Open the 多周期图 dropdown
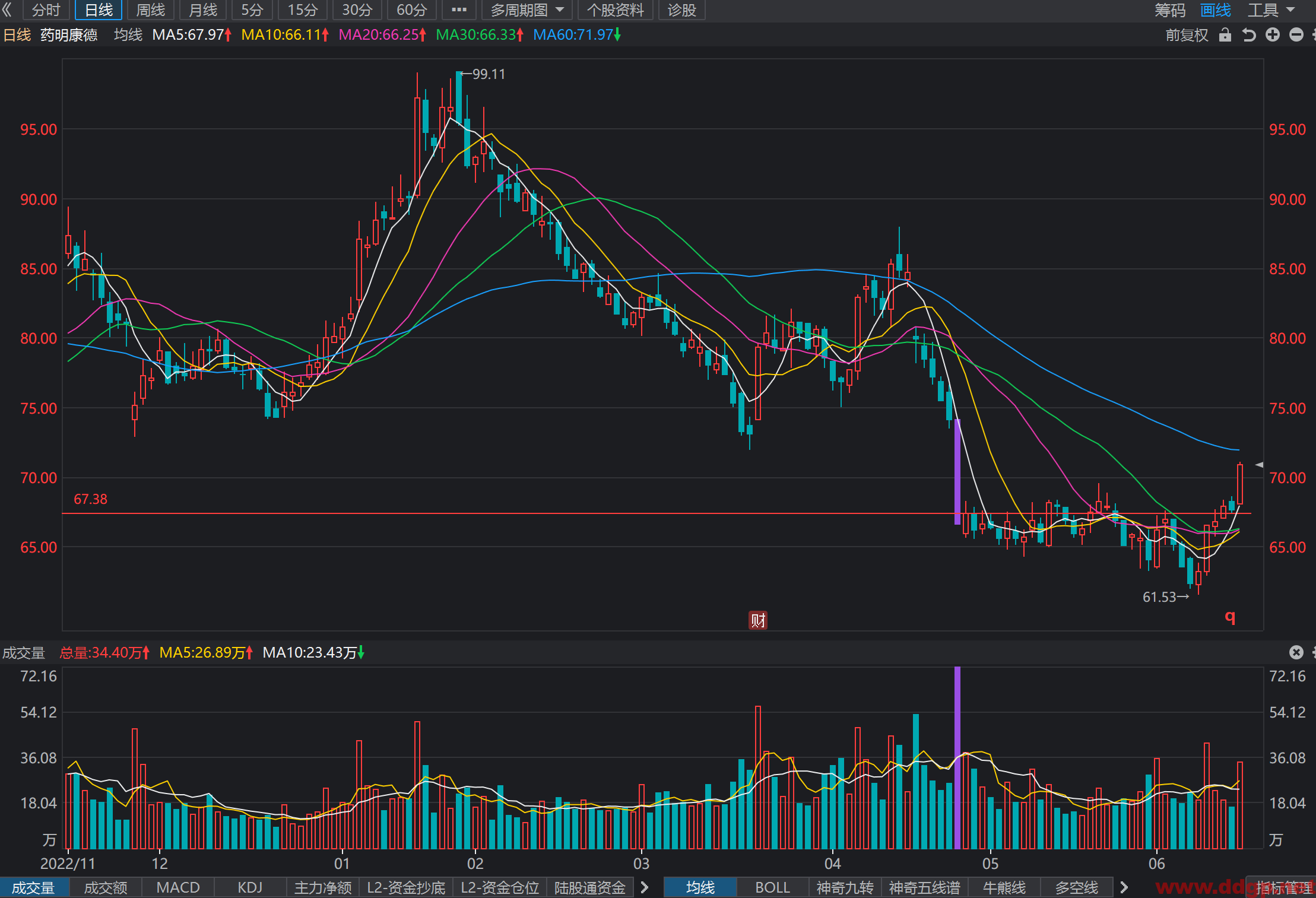Viewport: 1316px width, 898px height. [527, 10]
